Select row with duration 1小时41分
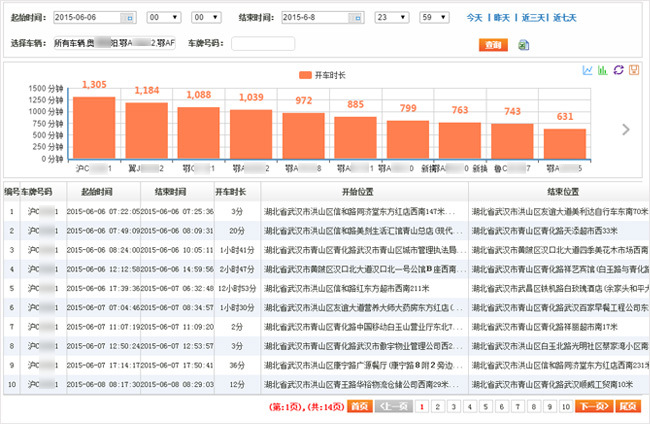650x424 pixels. pos(326,250)
